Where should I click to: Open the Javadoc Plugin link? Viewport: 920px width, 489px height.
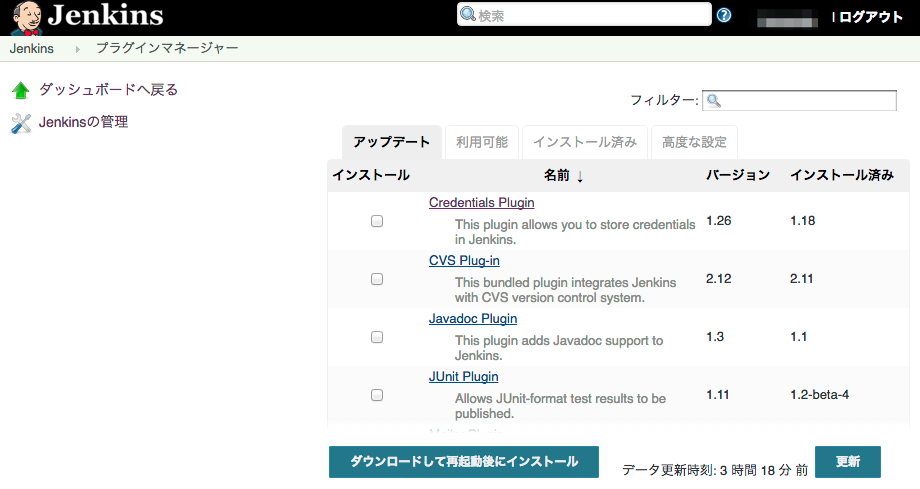[473, 319]
